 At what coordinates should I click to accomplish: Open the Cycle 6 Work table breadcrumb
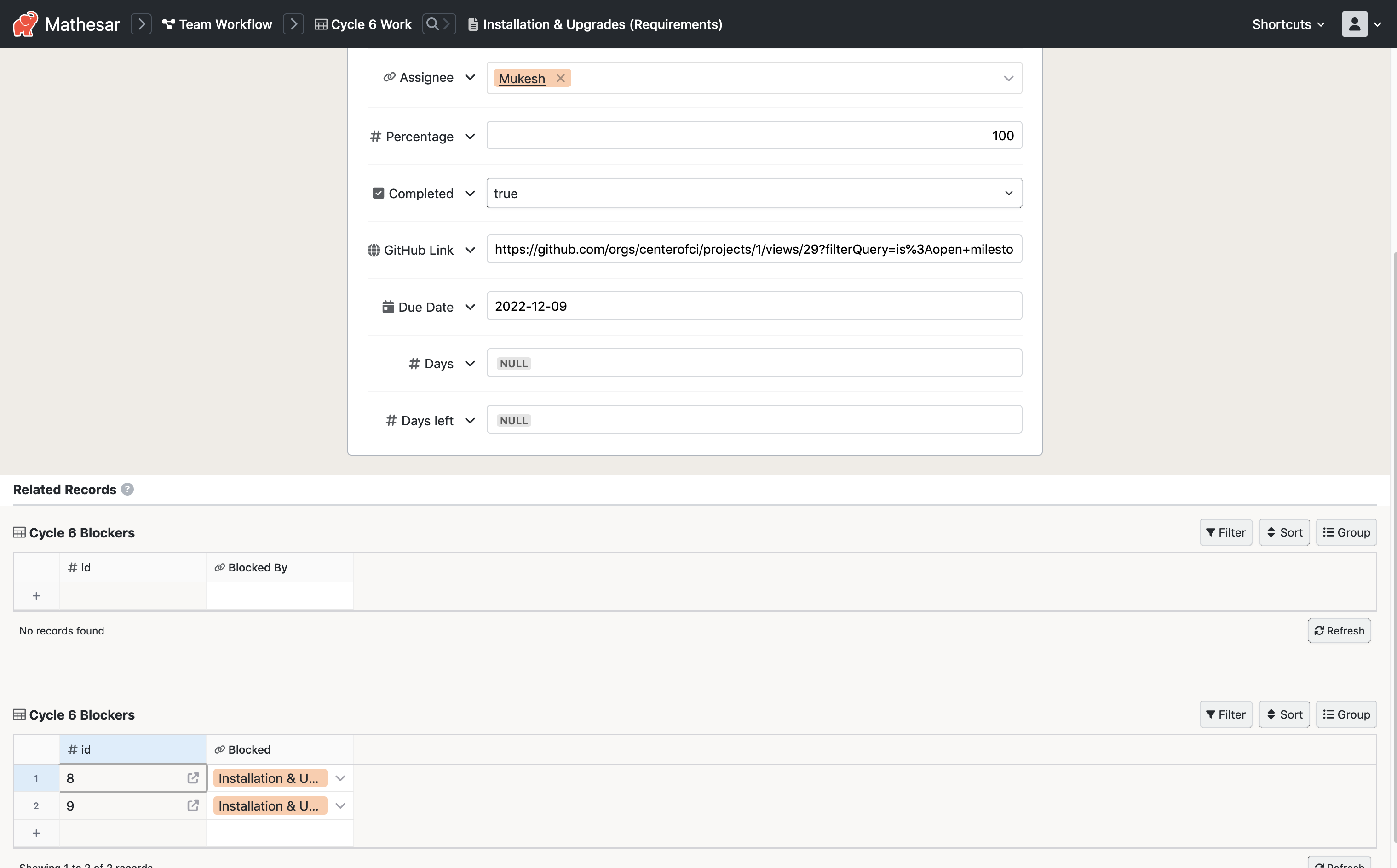click(x=370, y=23)
